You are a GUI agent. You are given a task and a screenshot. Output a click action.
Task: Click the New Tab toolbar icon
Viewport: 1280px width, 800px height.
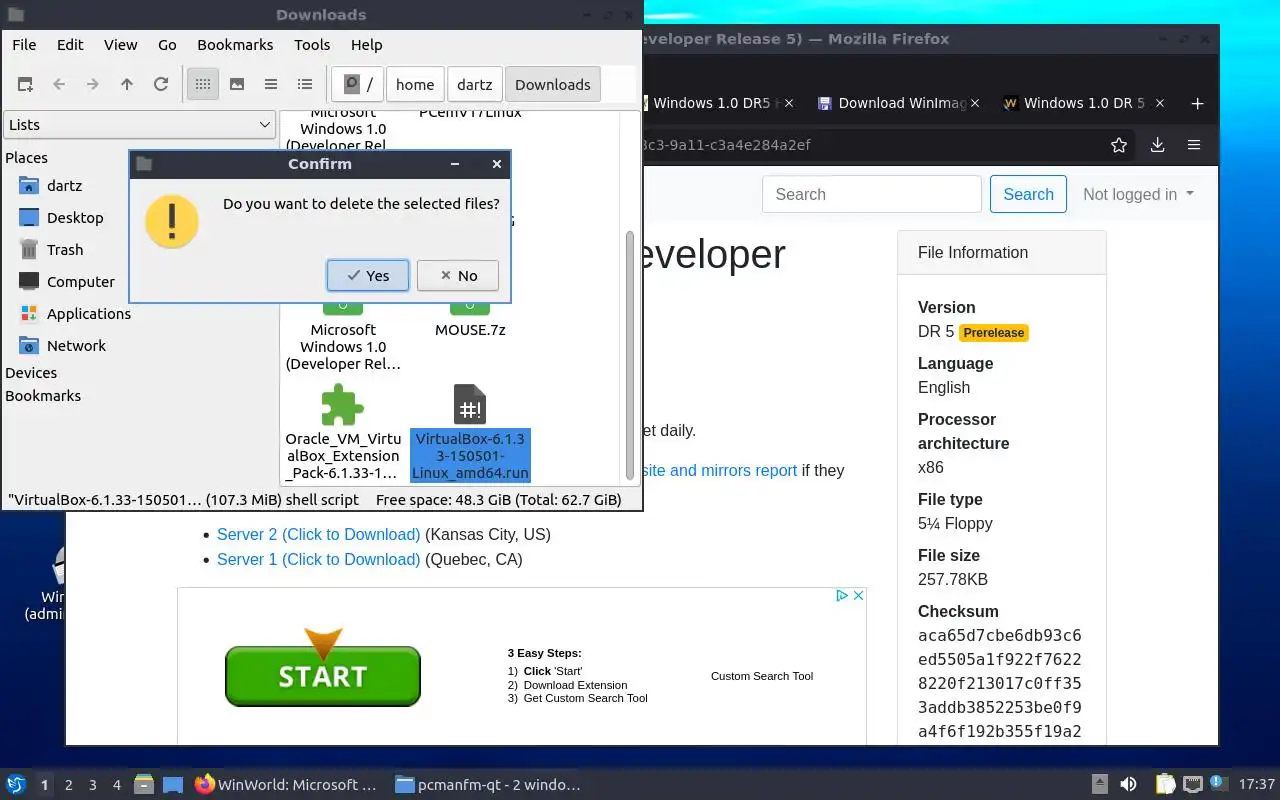[x=25, y=84]
